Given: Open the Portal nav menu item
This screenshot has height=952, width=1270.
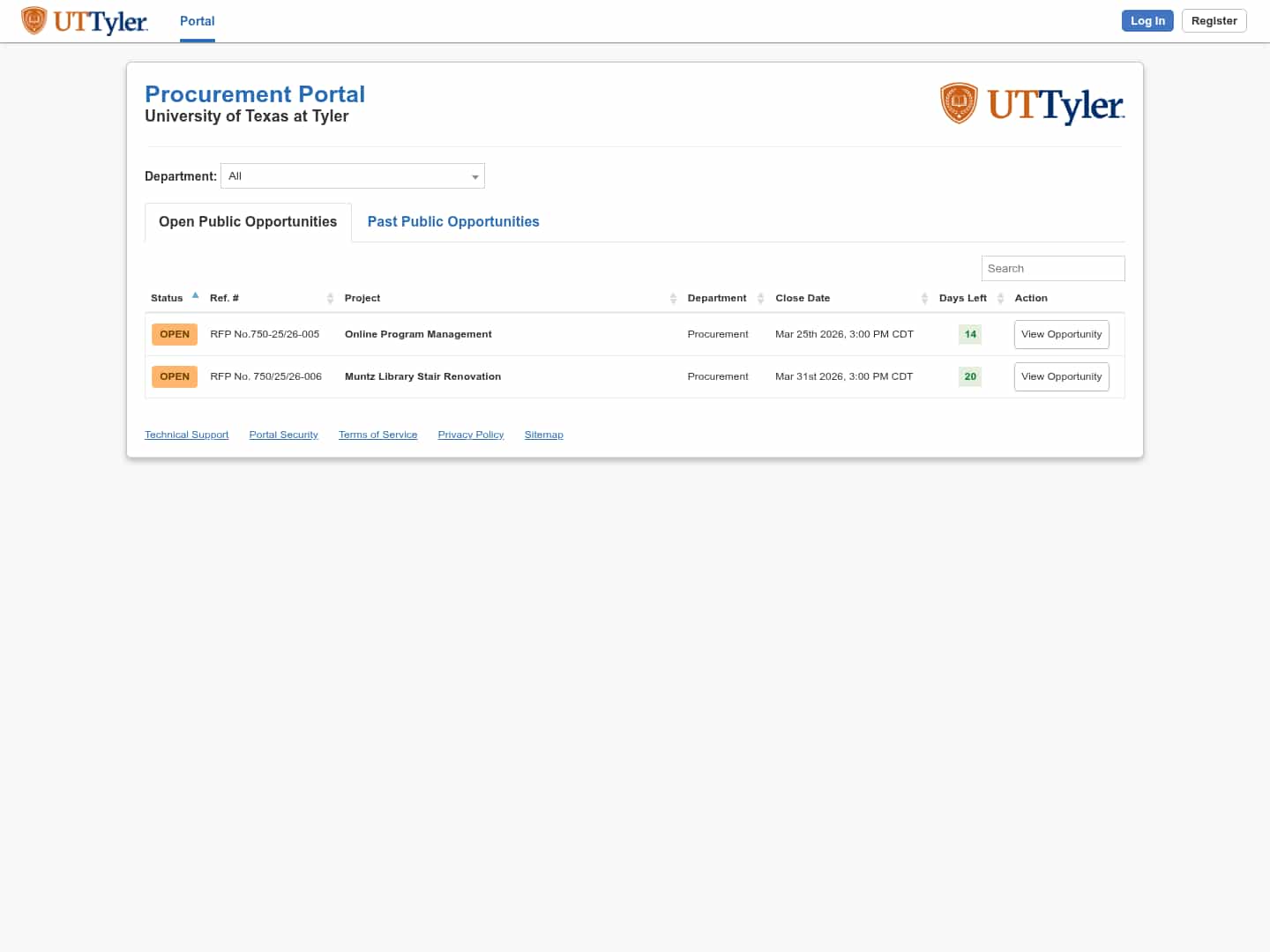Looking at the screenshot, I should pyautogui.click(x=197, y=21).
